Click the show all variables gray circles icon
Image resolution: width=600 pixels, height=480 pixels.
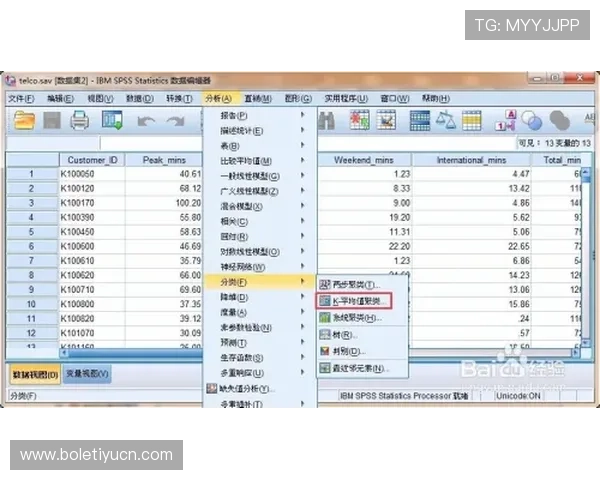coord(560,121)
